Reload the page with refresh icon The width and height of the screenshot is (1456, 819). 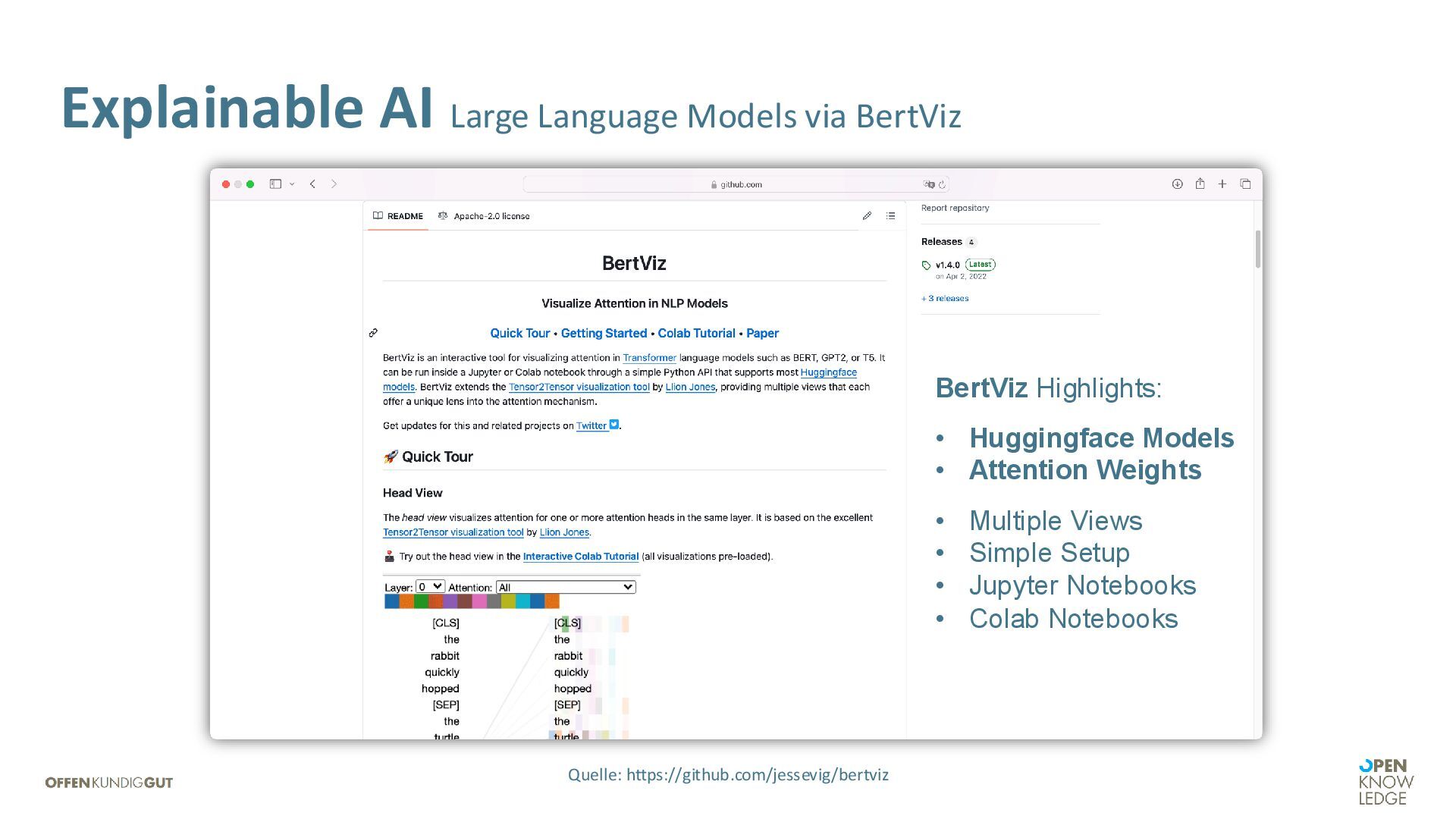pos(943,185)
